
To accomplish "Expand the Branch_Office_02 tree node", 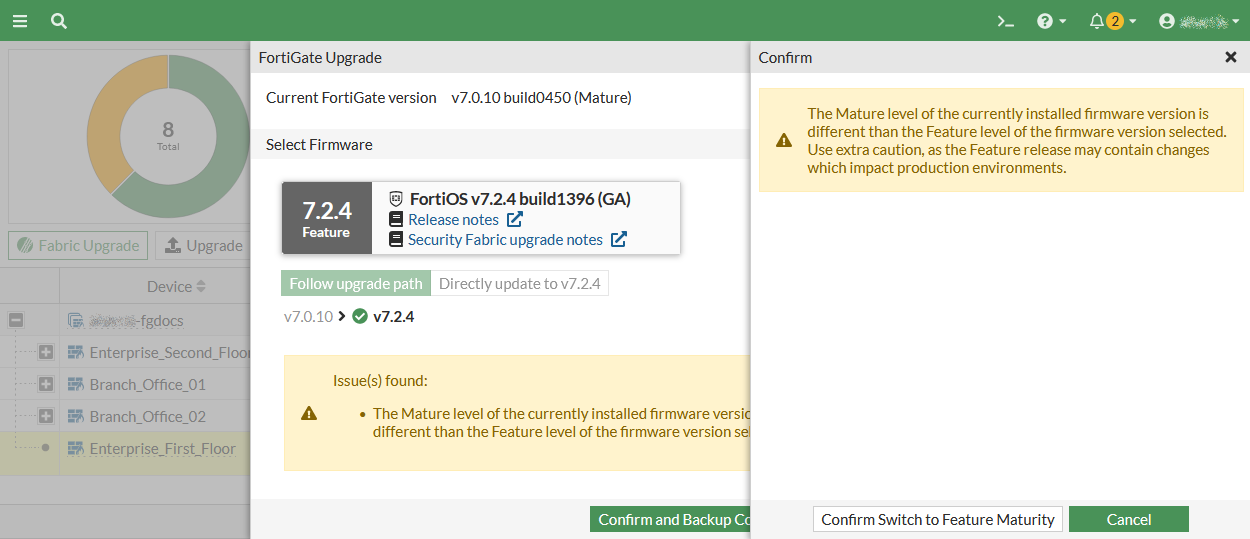I will 46,416.
